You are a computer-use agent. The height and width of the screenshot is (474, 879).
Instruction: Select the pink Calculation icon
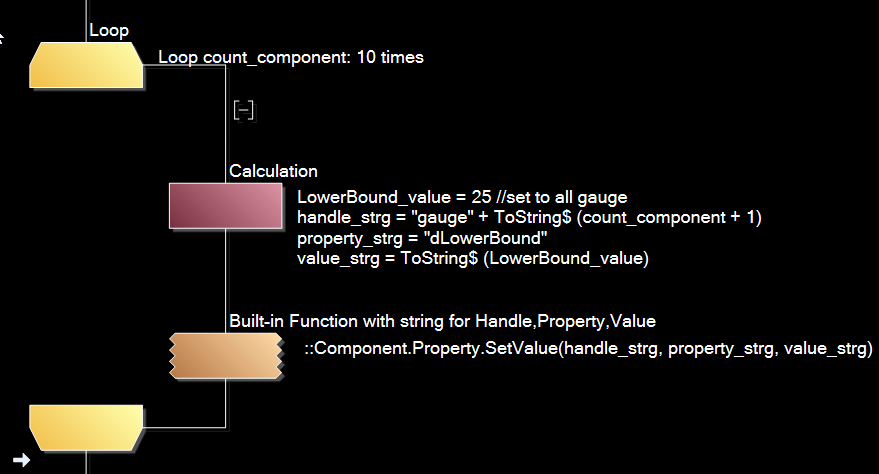pyautogui.click(x=226, y=206)
